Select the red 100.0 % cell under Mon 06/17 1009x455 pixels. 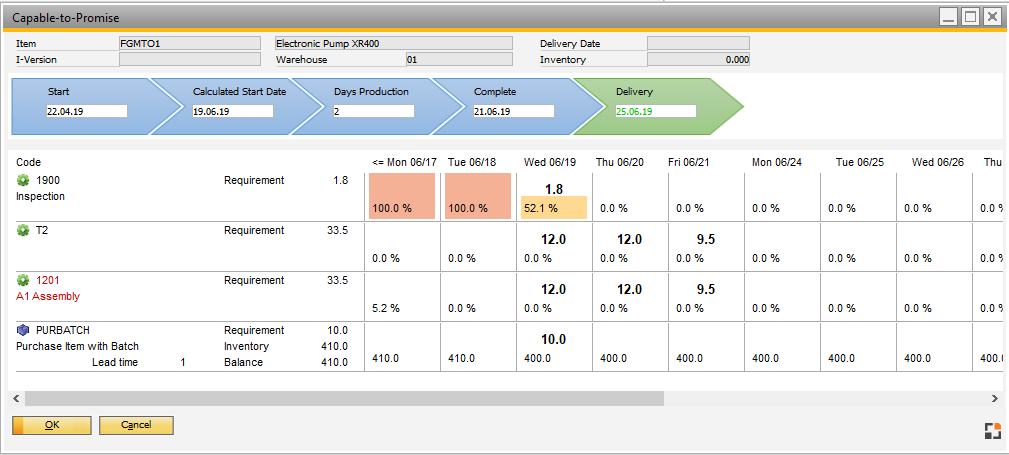tap(402, 197)
